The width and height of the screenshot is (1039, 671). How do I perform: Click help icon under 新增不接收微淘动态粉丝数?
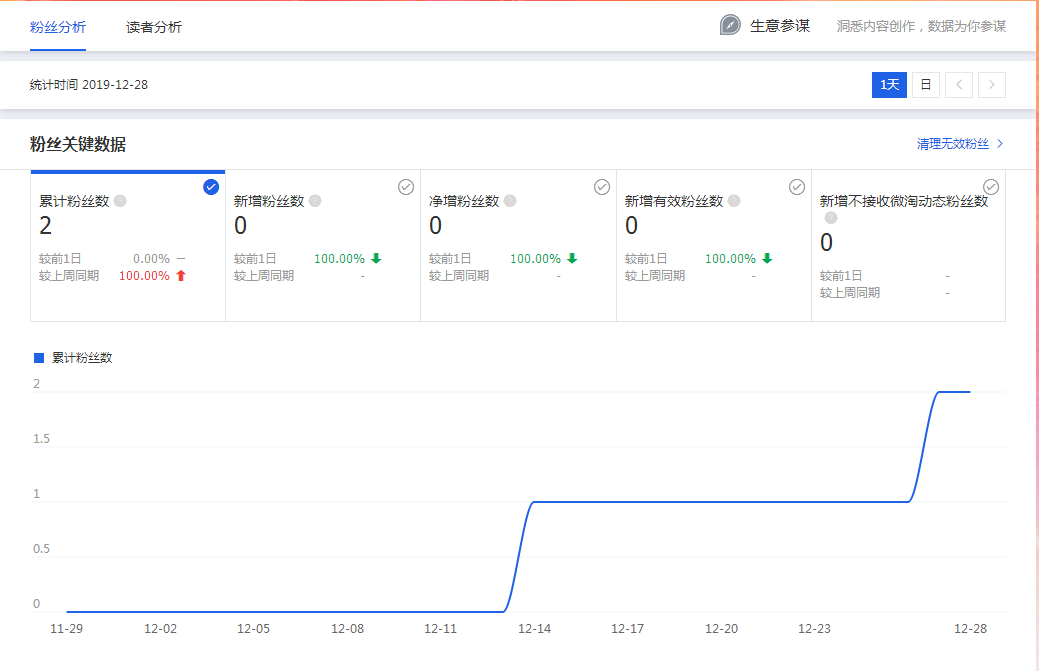point(831,218)
